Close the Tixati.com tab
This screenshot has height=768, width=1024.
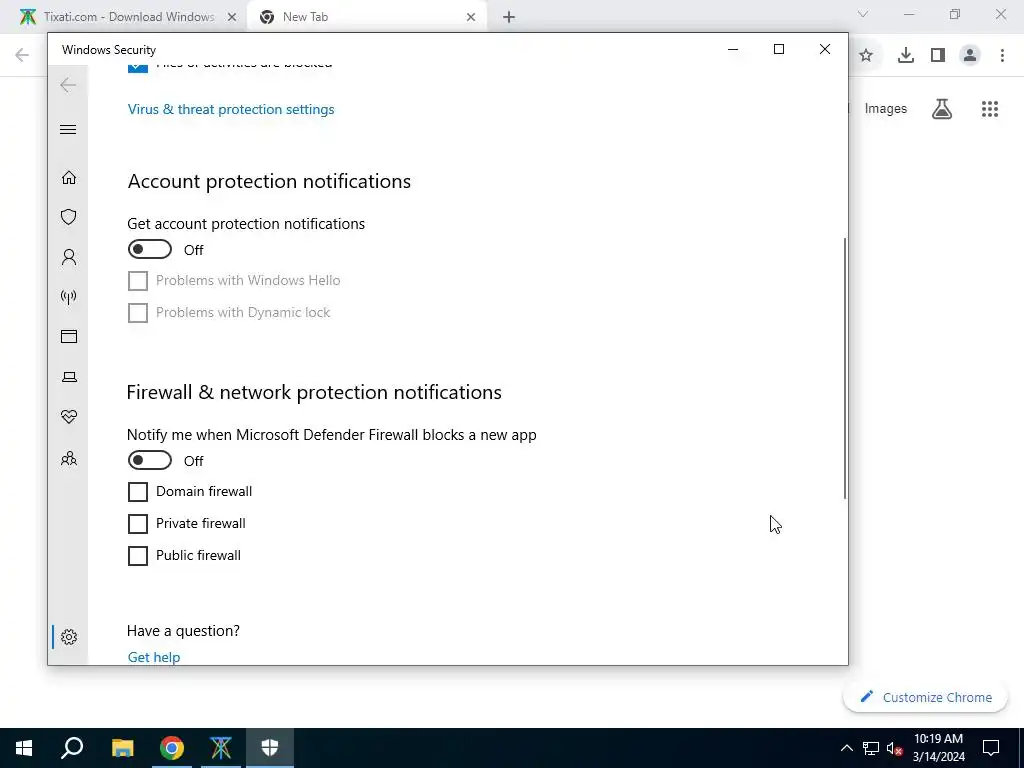click(231, 18)
